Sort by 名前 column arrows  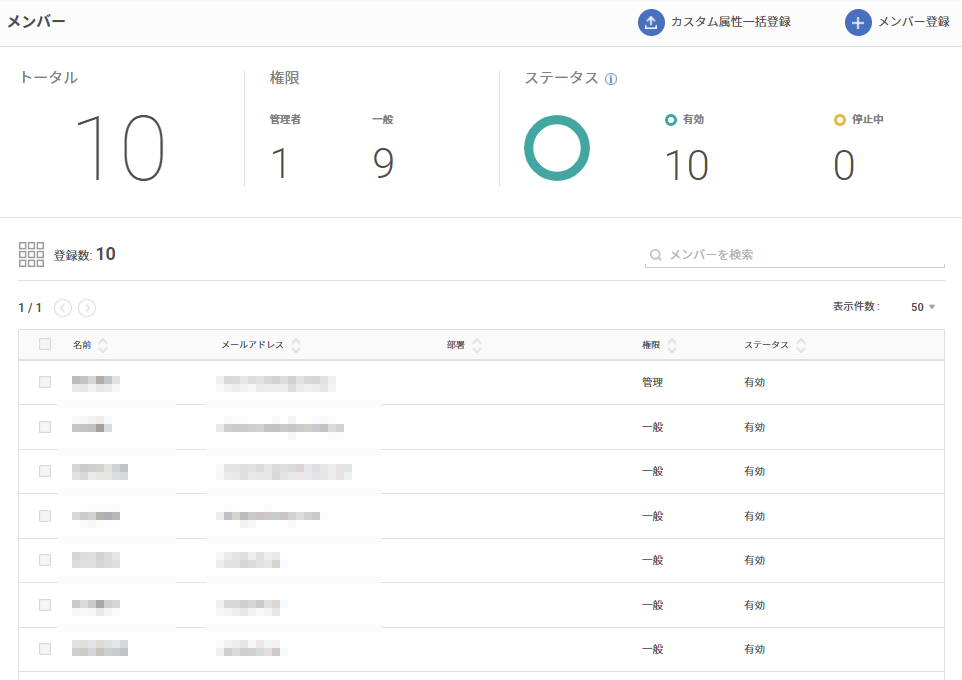click(x=103, y=345)
